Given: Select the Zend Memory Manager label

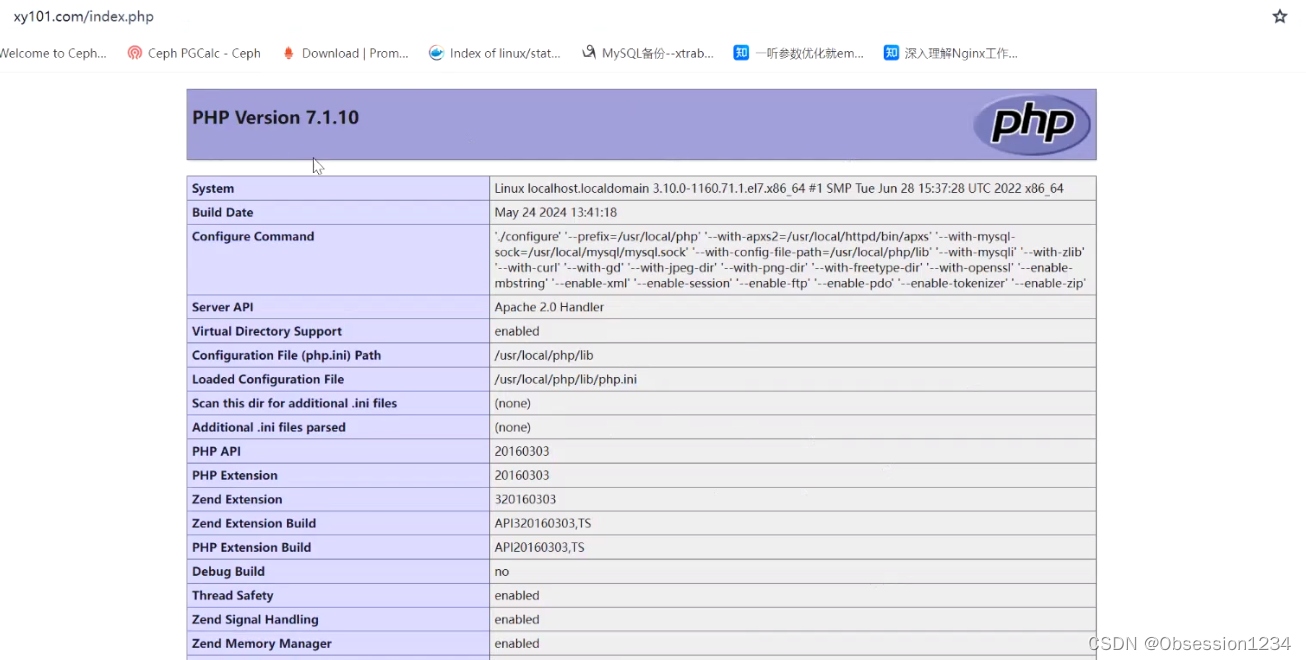Looking at the screenshot, I should [262, 643].
